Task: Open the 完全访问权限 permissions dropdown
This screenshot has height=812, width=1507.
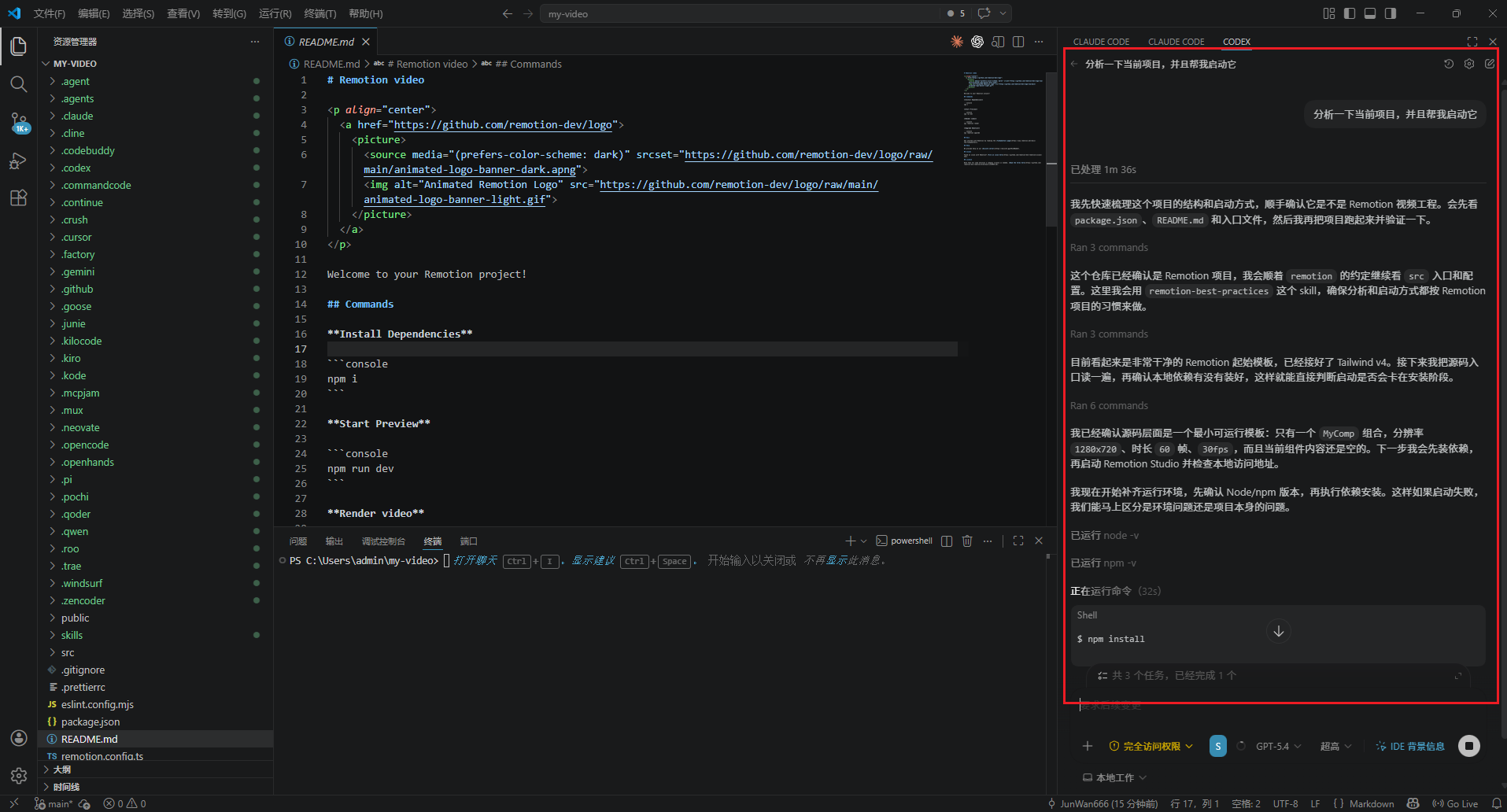Action: (x=1151, y=746)
